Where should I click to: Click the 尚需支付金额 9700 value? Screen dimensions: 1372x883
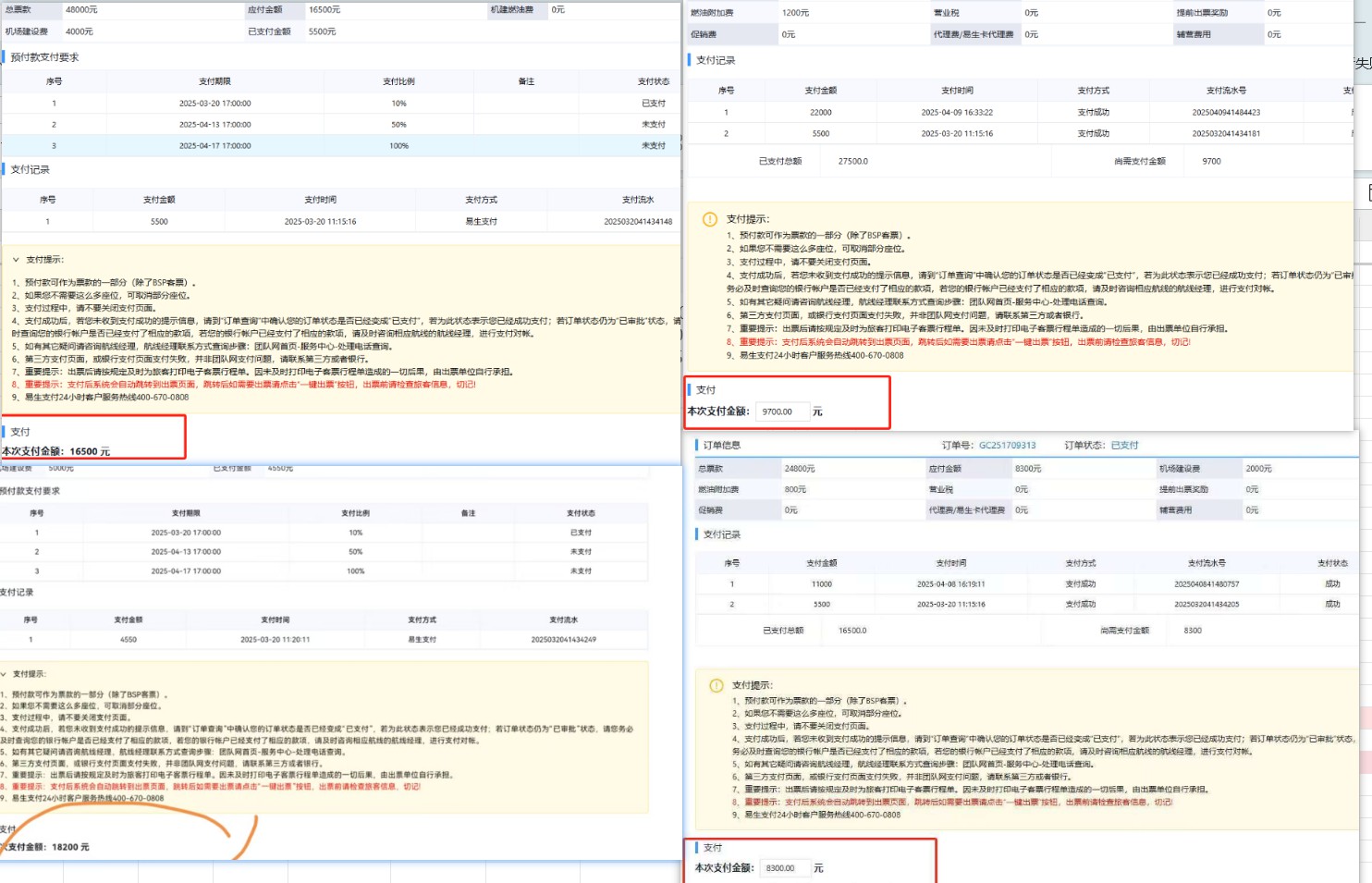pyautogui.click(x=1211, y=162)
